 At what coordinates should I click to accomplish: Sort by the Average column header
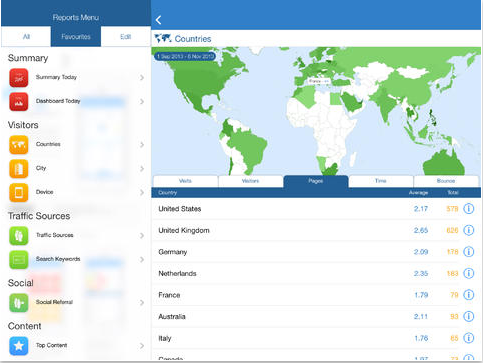click(418, 193)
